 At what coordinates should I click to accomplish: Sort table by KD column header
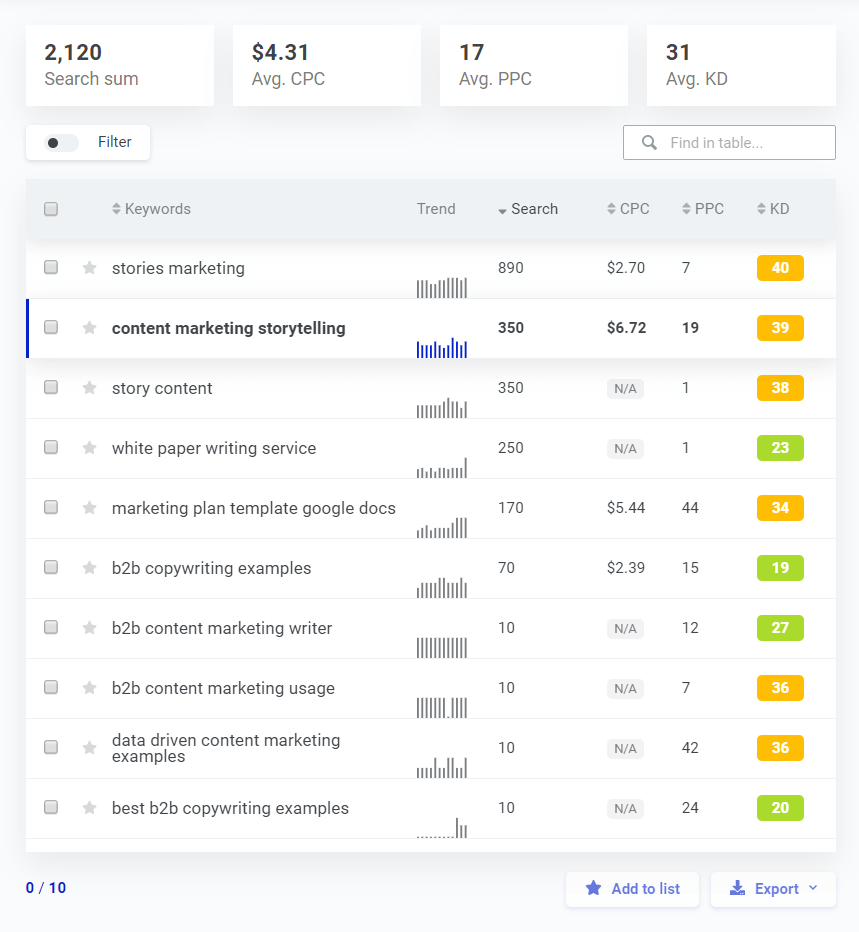tap(773, 209)
